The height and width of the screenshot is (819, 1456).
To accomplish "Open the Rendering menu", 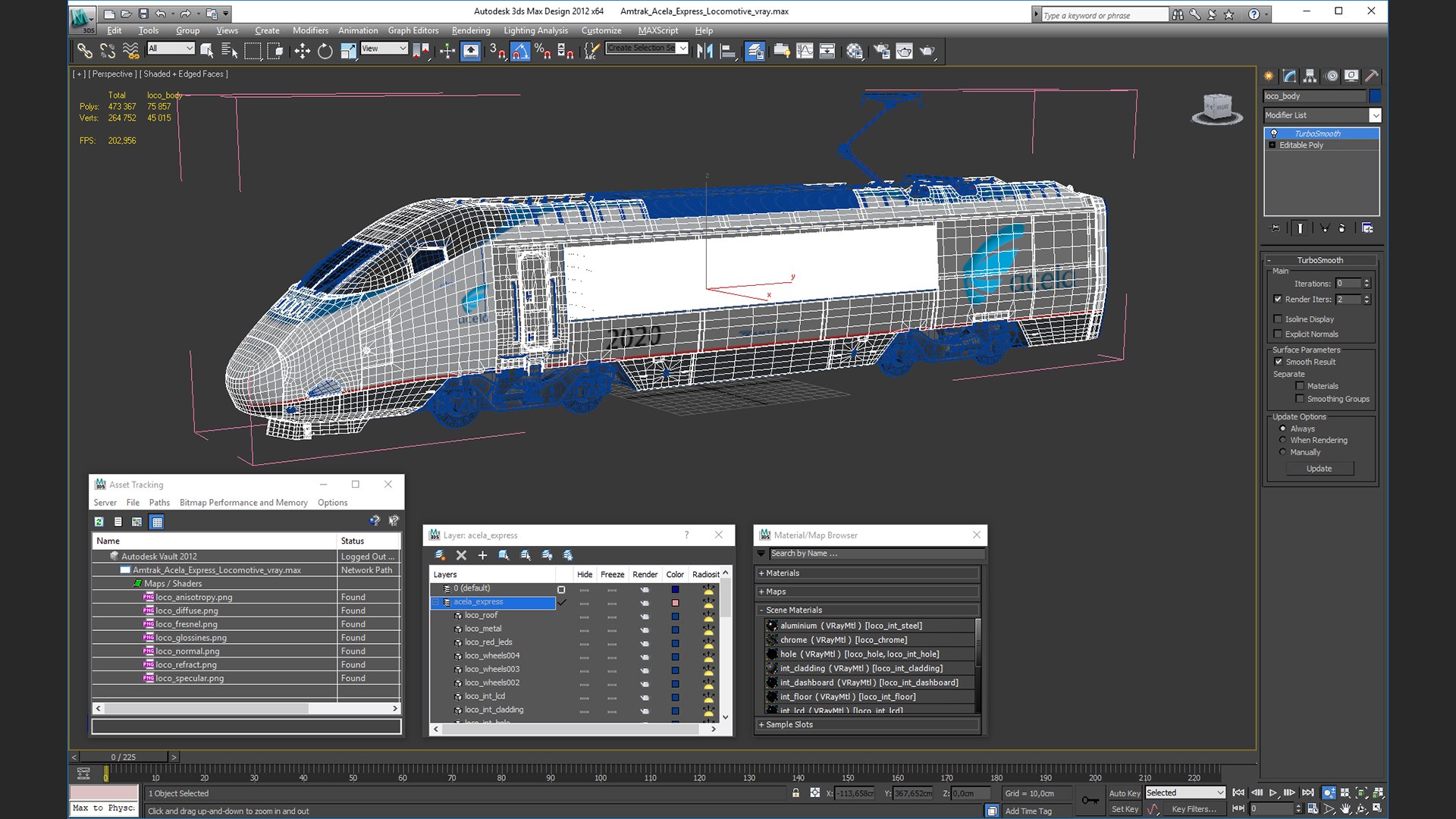I will pos(471,30).
